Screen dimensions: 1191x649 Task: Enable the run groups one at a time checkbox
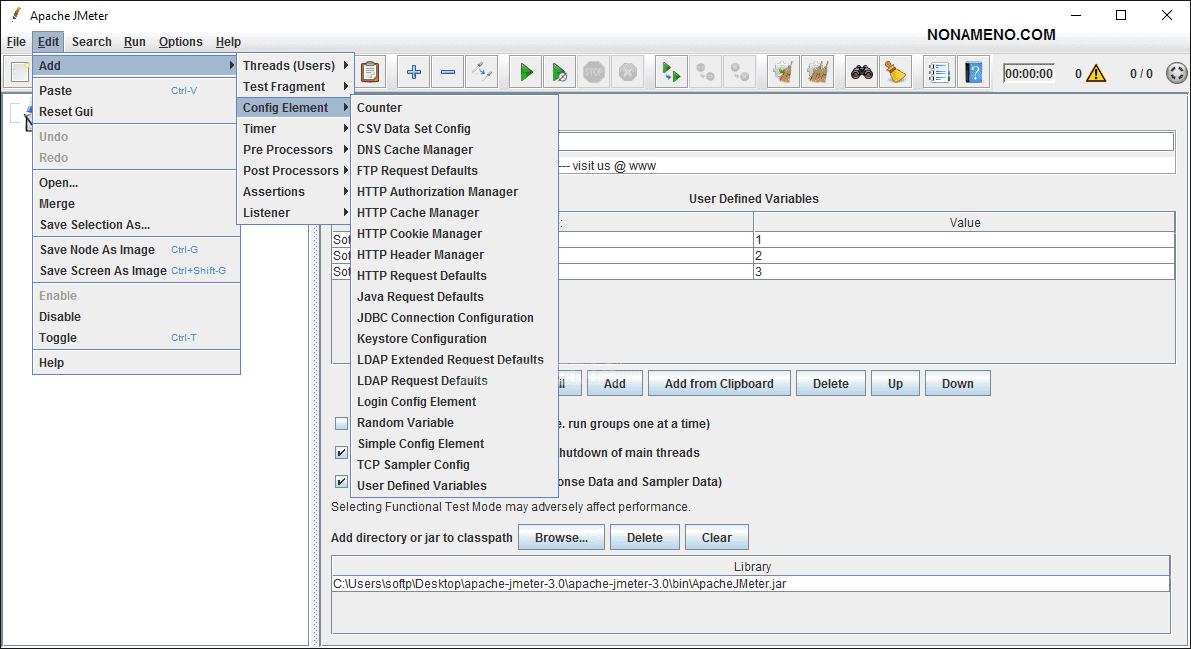pyautogui.click(x=342, y=424)
